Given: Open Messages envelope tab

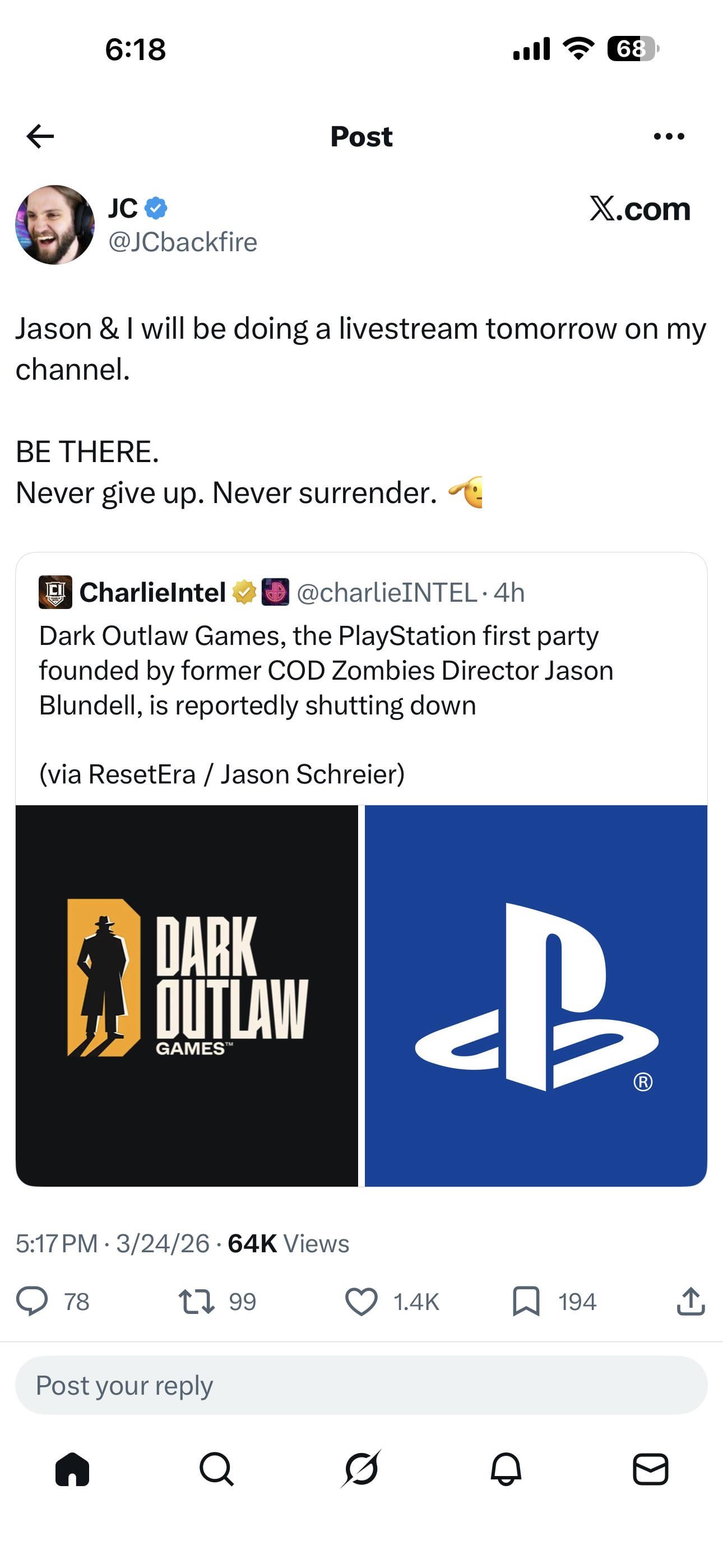Looking at the screenshot, I should [x=650, y=1469].
